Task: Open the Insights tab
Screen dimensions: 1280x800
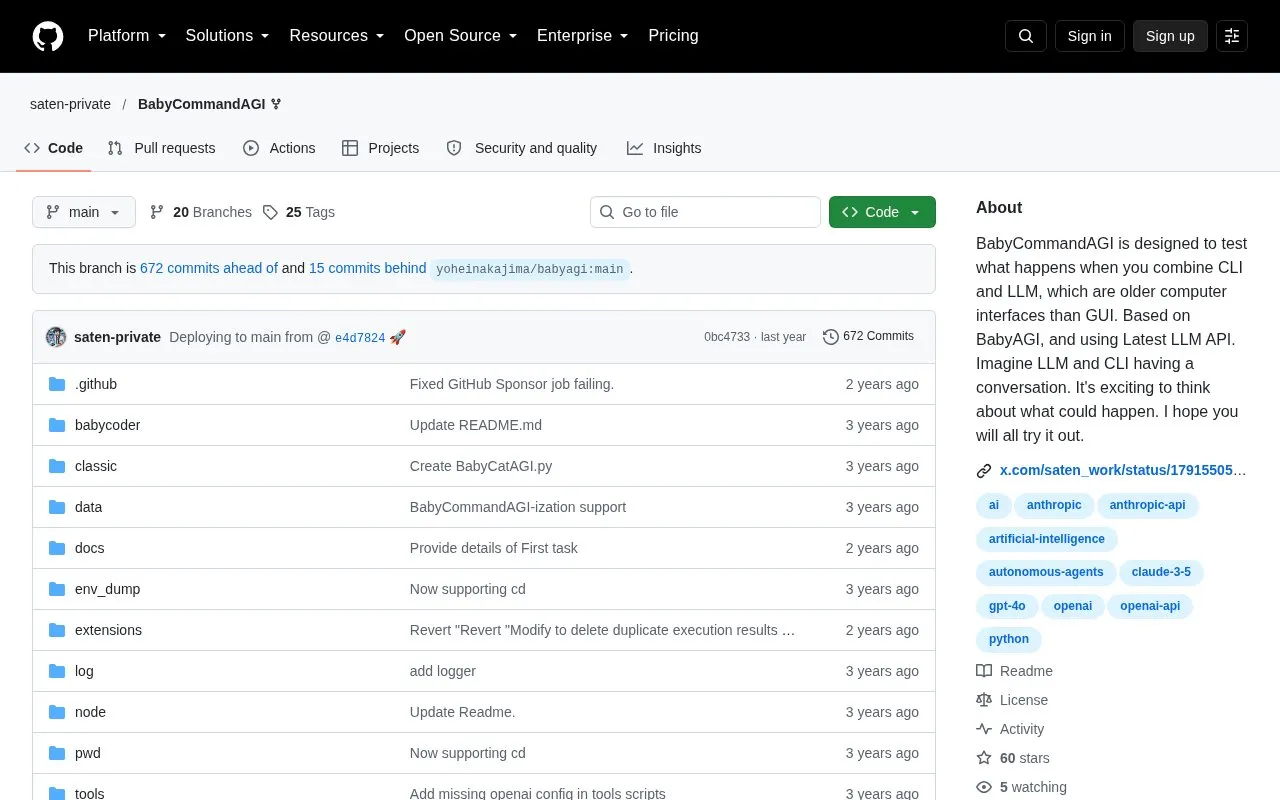Action: tap(664, 148)
